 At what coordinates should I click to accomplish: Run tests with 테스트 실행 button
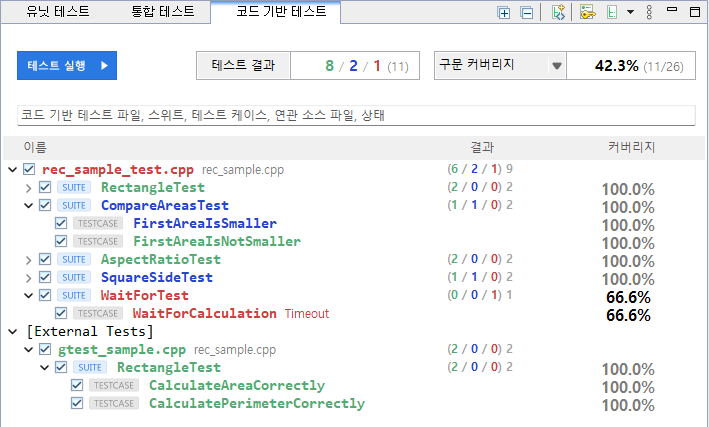coord(67,66)
